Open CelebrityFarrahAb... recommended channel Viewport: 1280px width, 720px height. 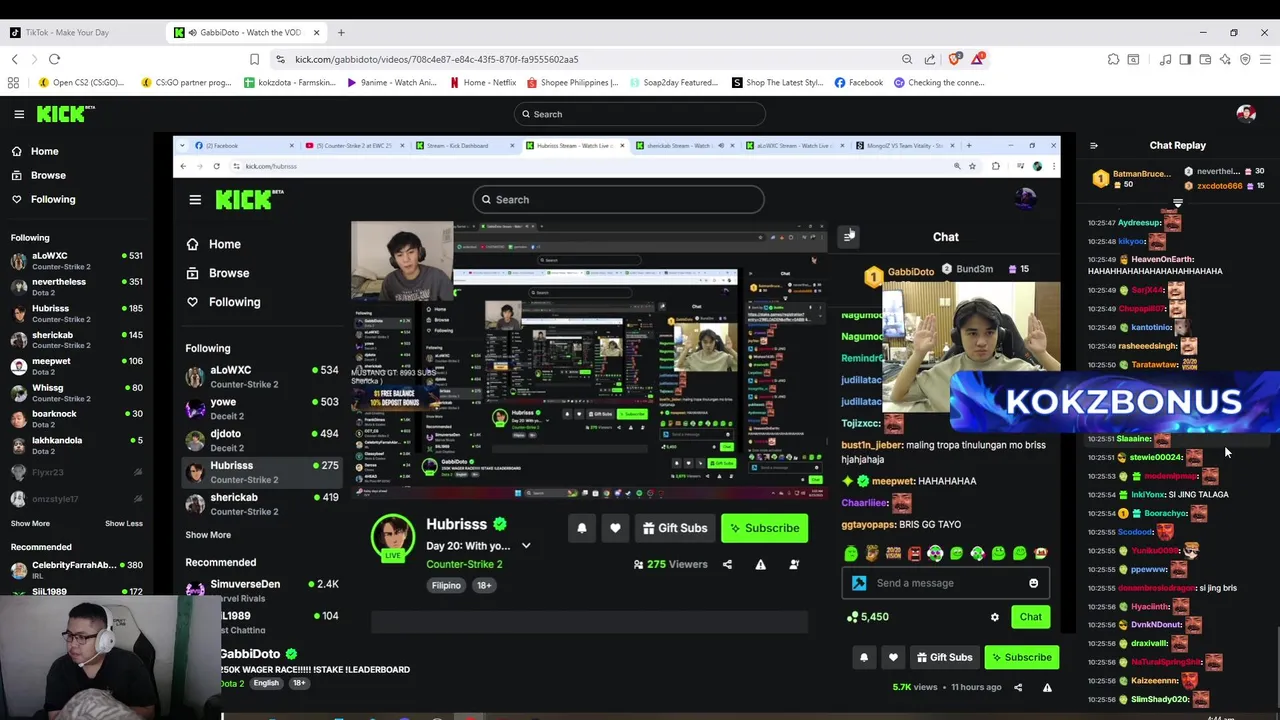coord(77,570)
